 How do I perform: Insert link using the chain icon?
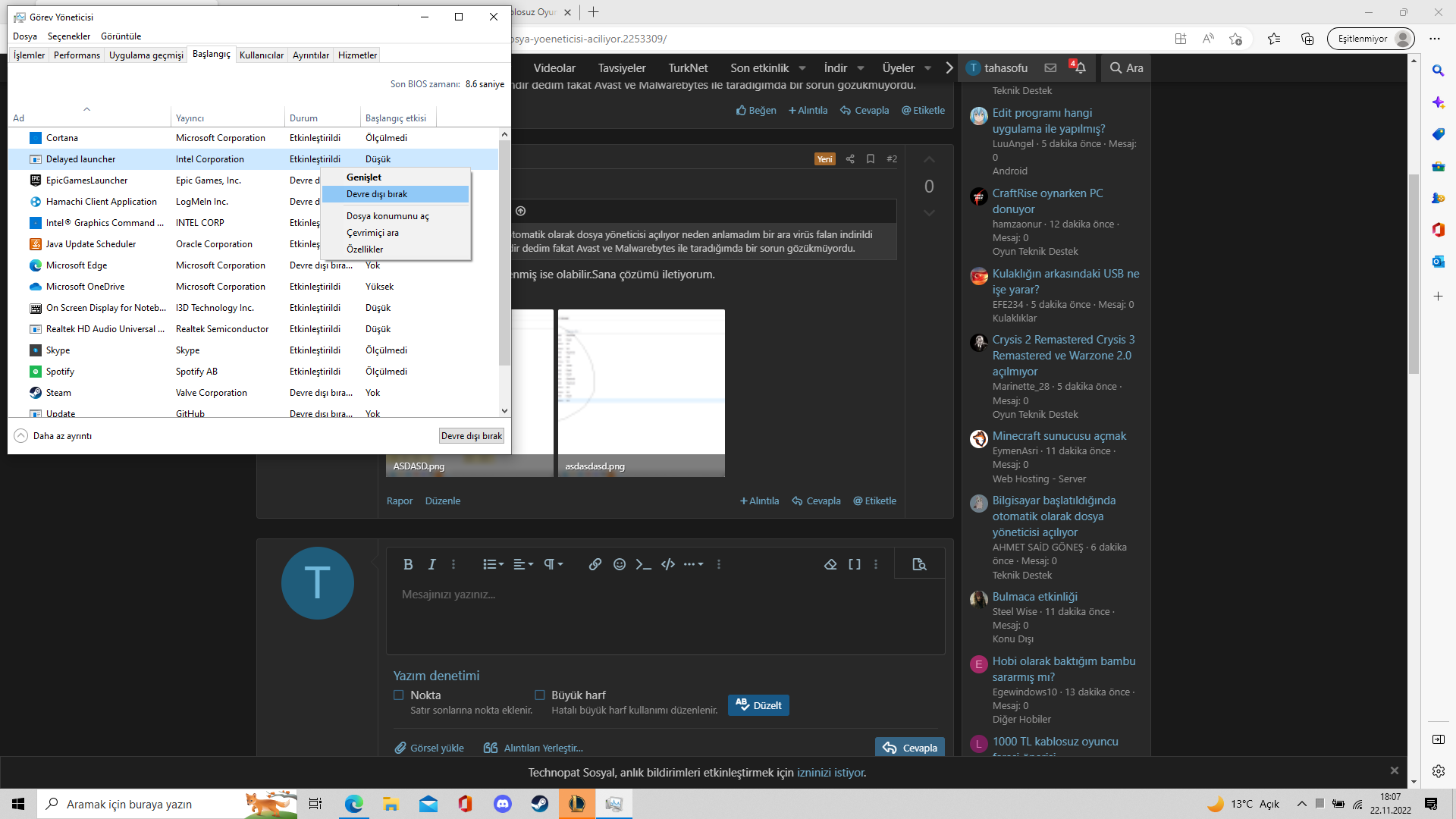pyautogui.click(x=595, y=564)
